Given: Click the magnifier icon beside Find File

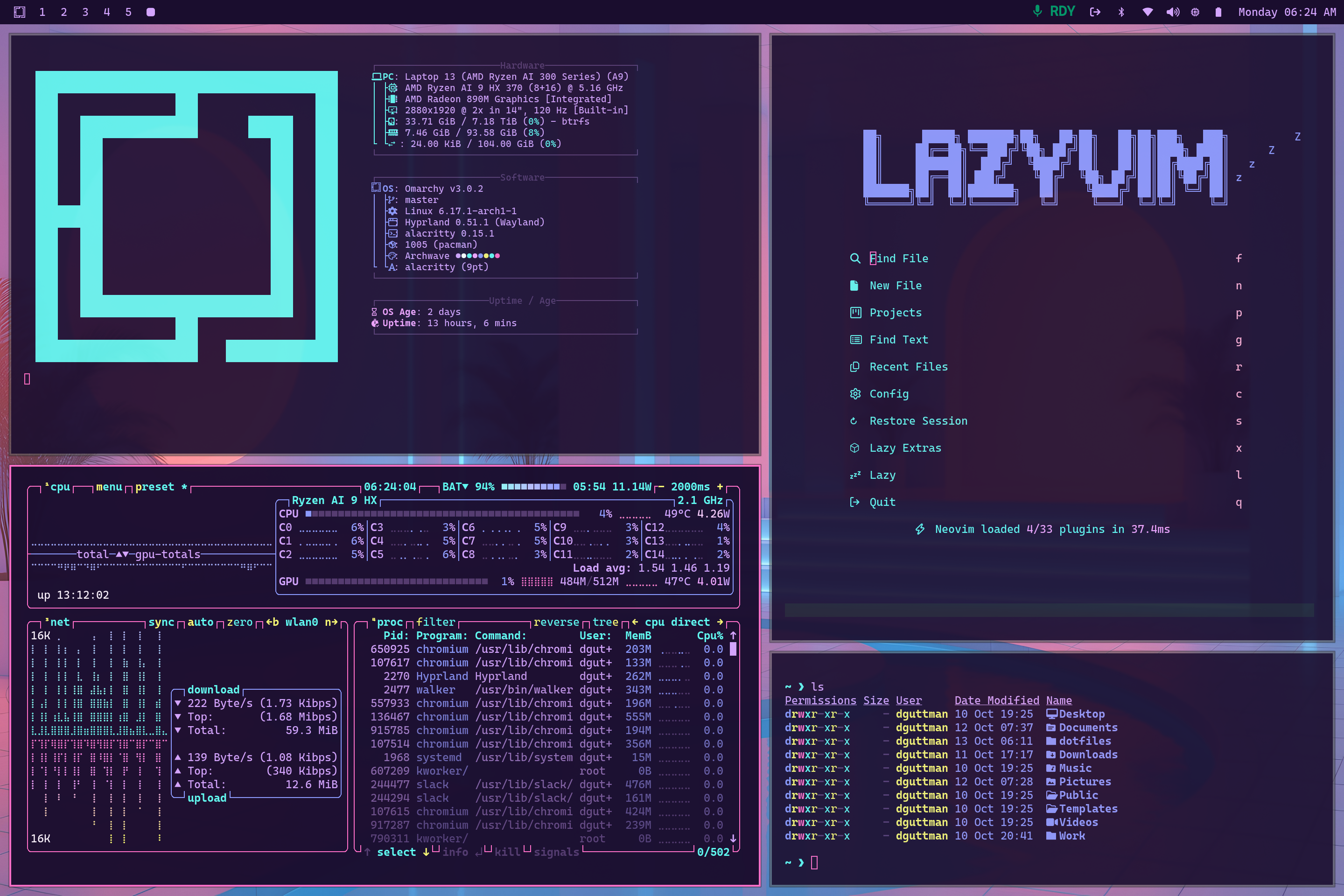Looking at the screenshot, I should [x=855, y=258].
